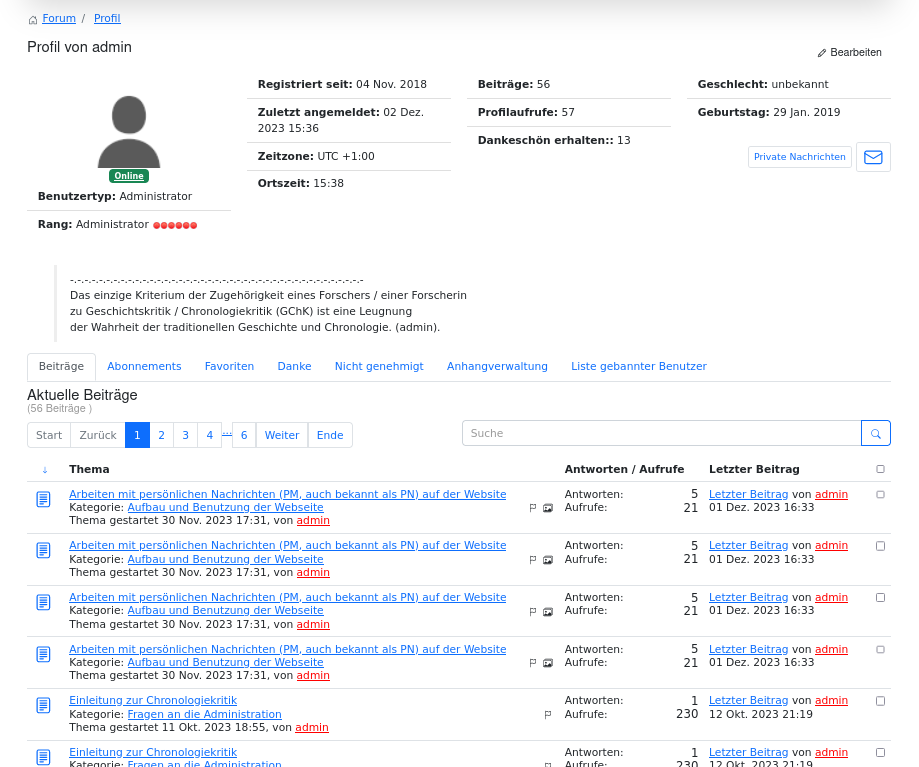Click the admin profile avatar image

coord(129,132)
